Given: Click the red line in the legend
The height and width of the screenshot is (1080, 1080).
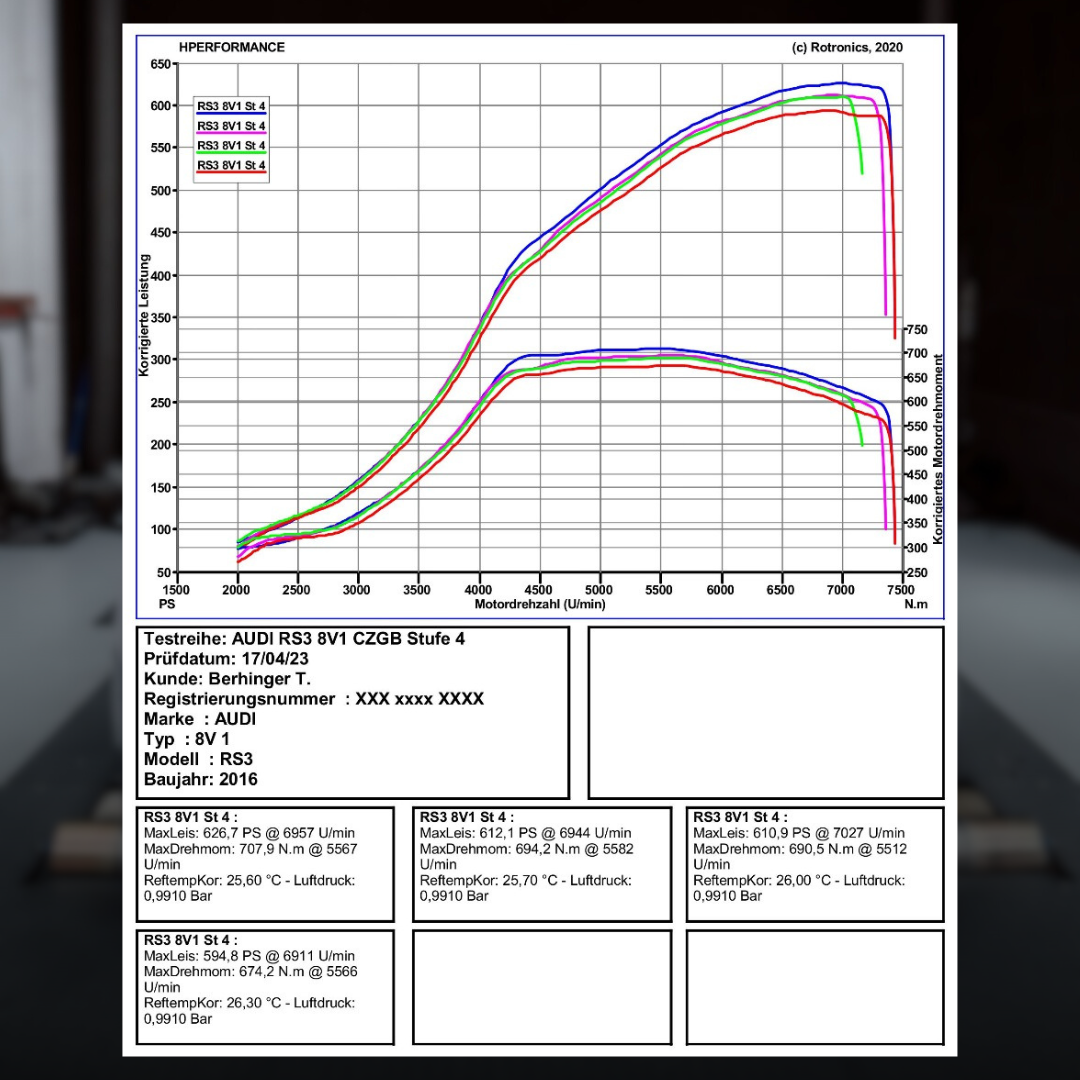Looking at the screenshot, I should click(x=231, y=173).
